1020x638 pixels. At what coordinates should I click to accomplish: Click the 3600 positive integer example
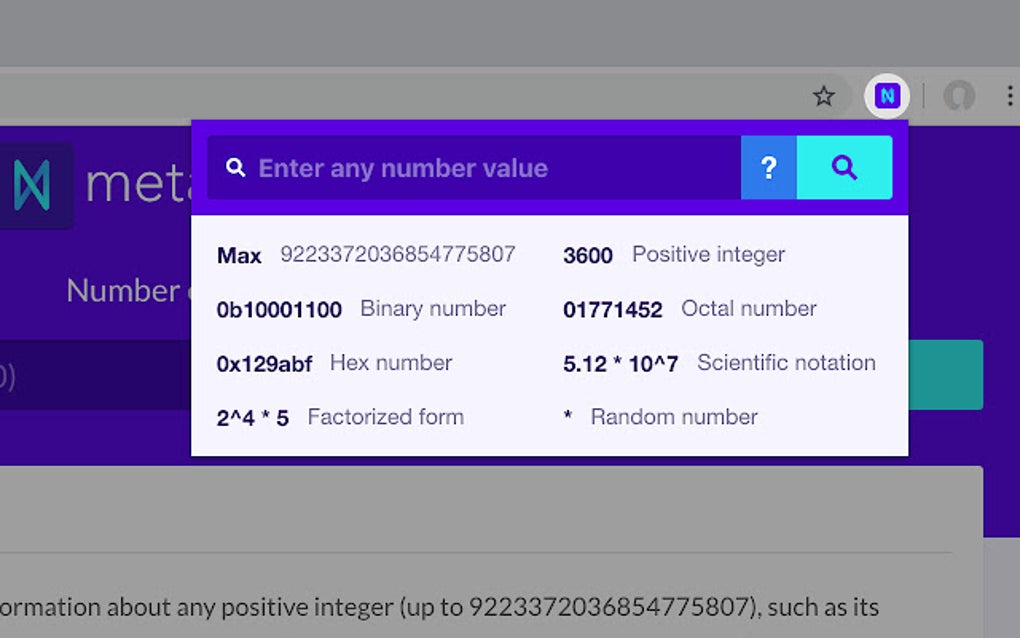[x=588, y=255]
